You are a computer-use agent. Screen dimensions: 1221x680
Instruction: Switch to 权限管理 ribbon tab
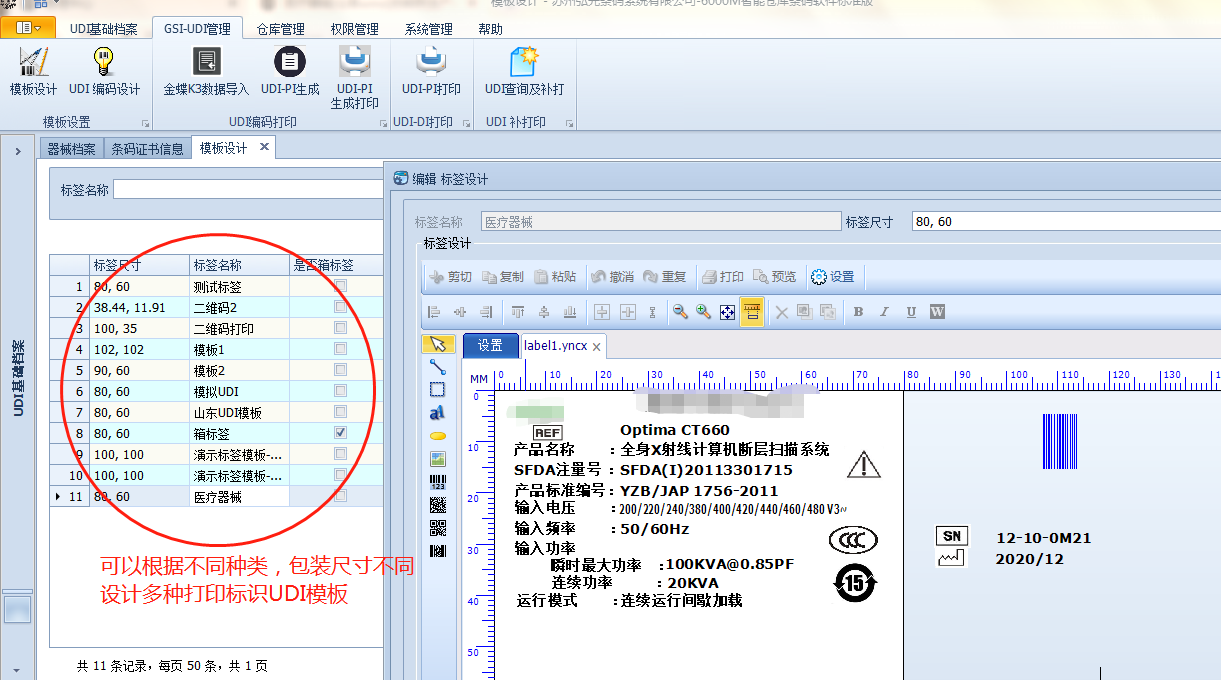click(x=354, y=29)
